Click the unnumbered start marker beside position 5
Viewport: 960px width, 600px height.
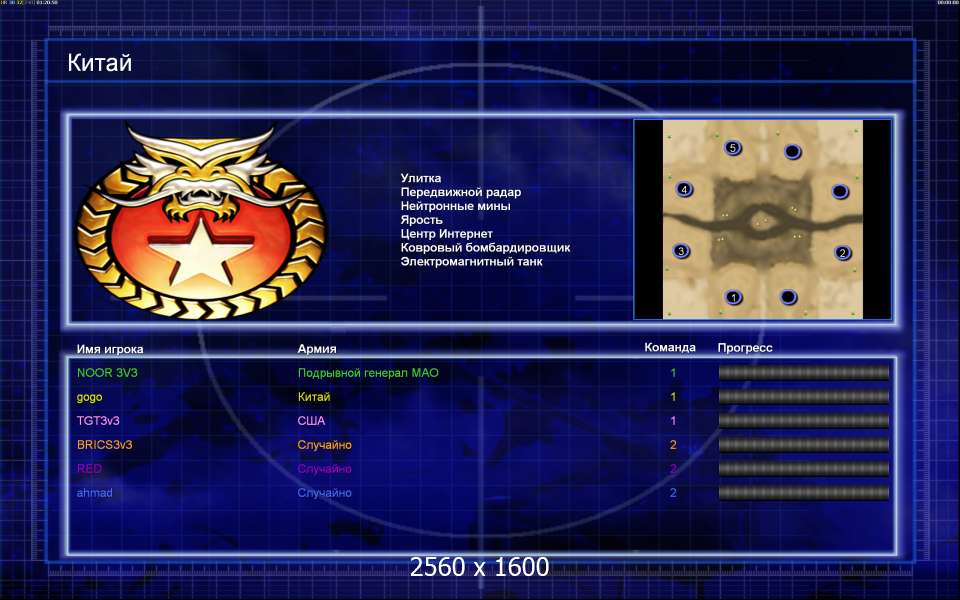coord(792,151)
